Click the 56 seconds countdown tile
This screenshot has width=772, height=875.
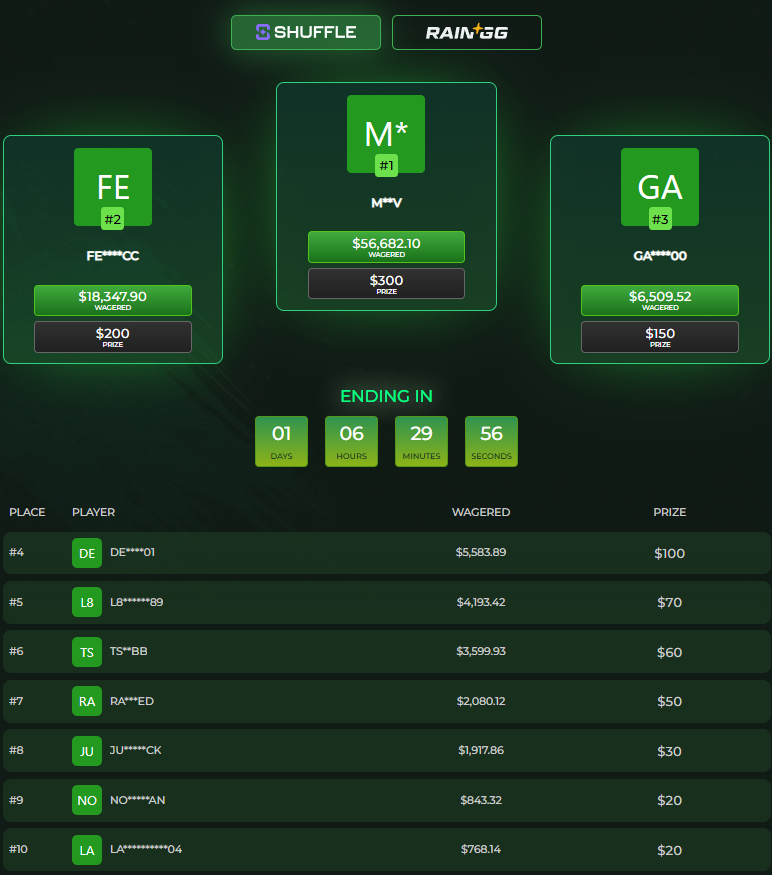(491, 441)
